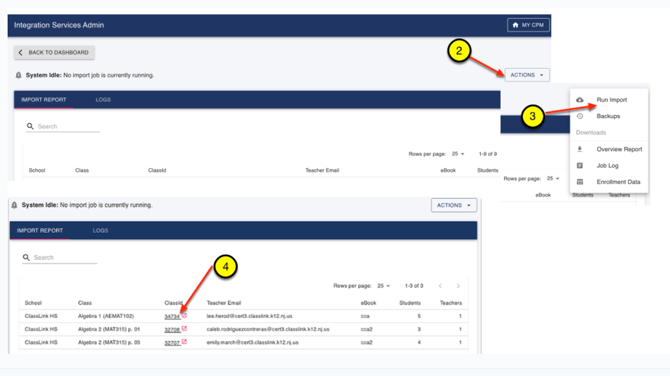The height and width of the screenshot is (376, 670).
Task: Sort by Teacher Email in upper table
Action: pyautogui.click(x=322, y=170)
